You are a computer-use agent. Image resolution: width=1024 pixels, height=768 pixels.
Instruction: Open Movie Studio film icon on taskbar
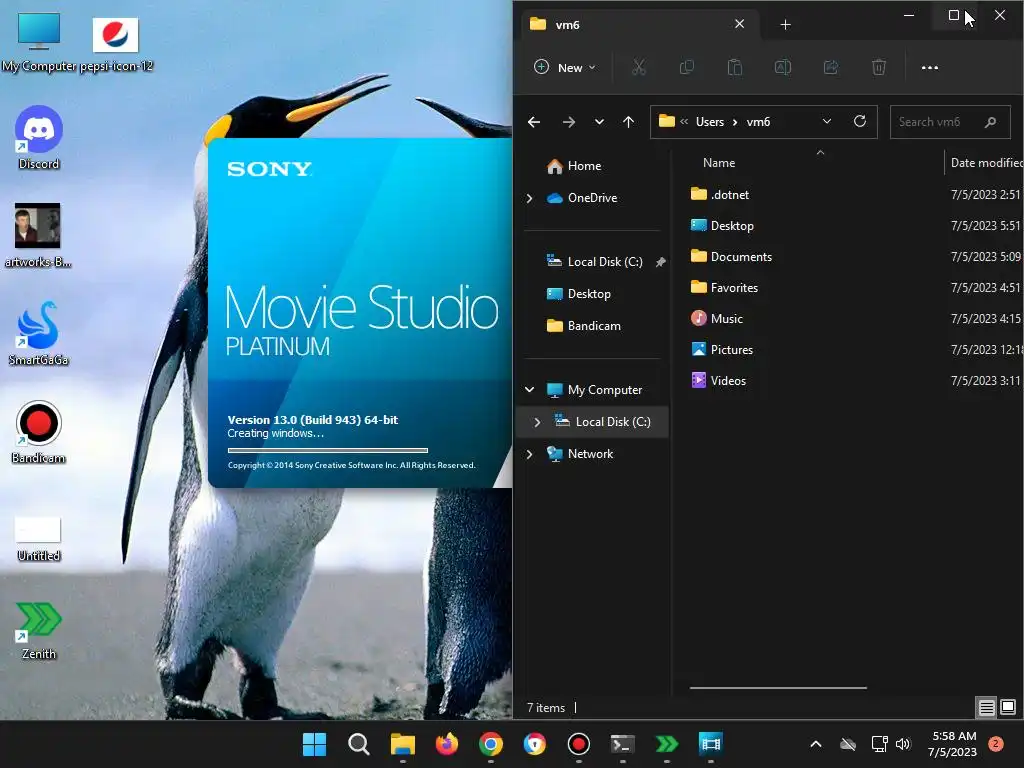(x=711, y=744)
